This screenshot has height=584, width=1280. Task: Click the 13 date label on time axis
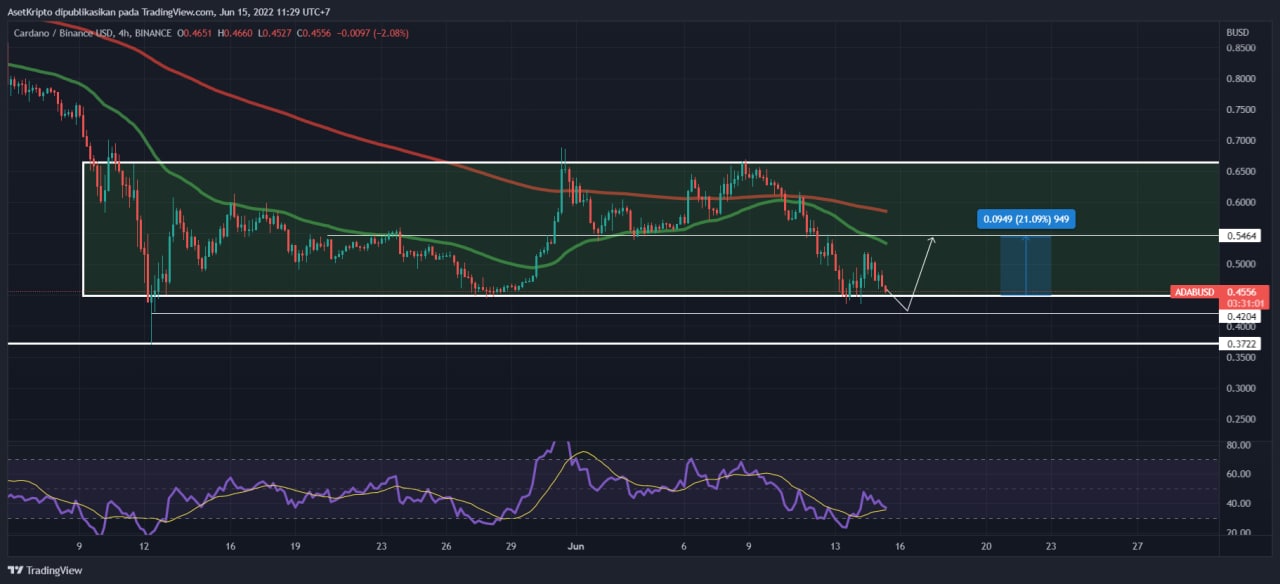834,547
